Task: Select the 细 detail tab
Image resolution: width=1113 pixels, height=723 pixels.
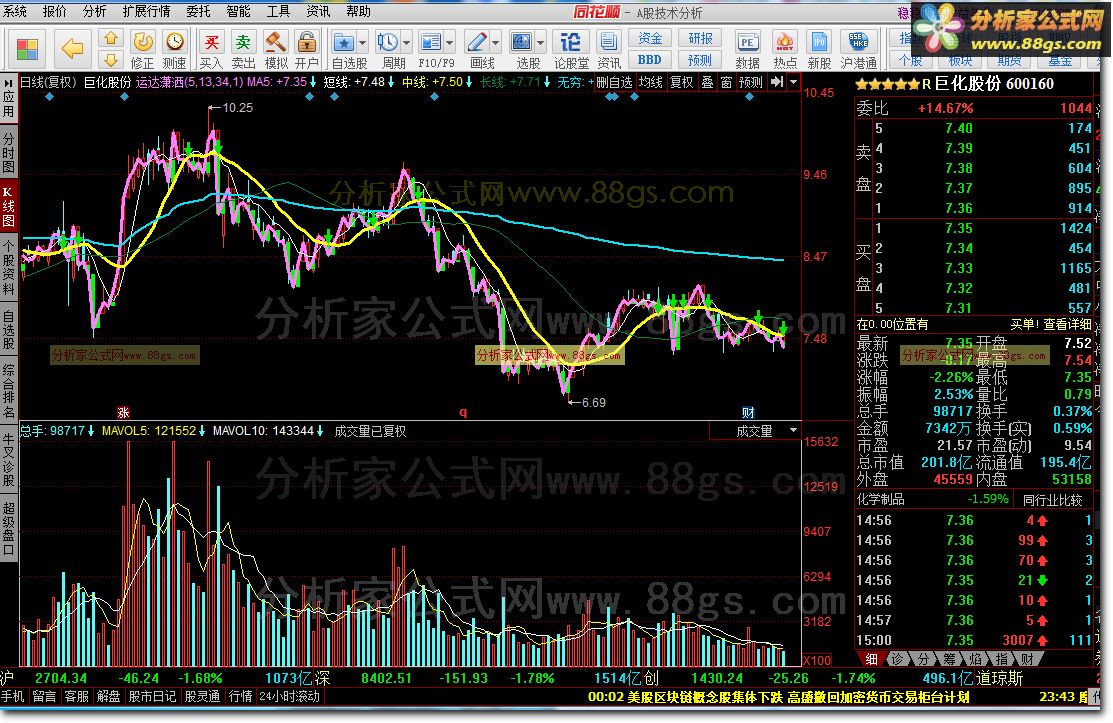Action: [871, 659]
